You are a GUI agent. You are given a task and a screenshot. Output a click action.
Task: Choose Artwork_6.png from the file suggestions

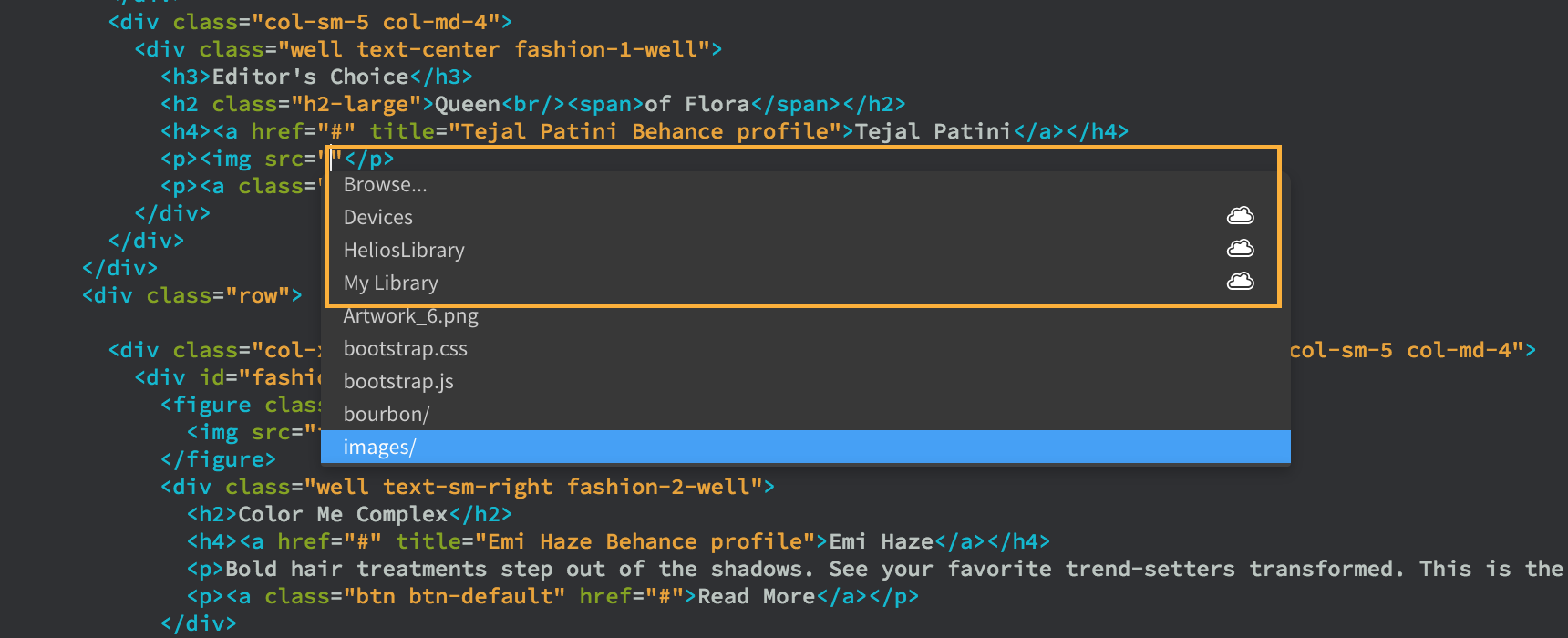coord(410,316)
